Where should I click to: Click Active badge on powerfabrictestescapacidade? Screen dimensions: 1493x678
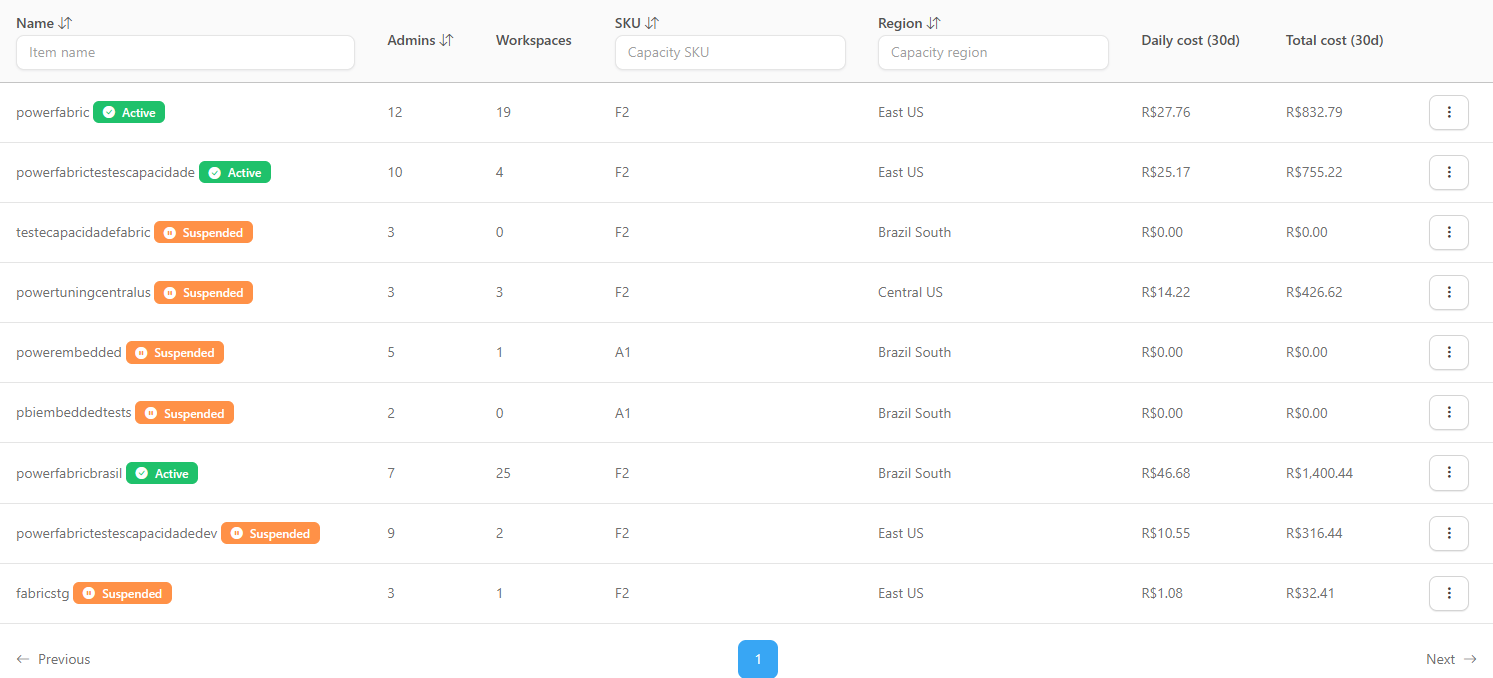point(235,172)
